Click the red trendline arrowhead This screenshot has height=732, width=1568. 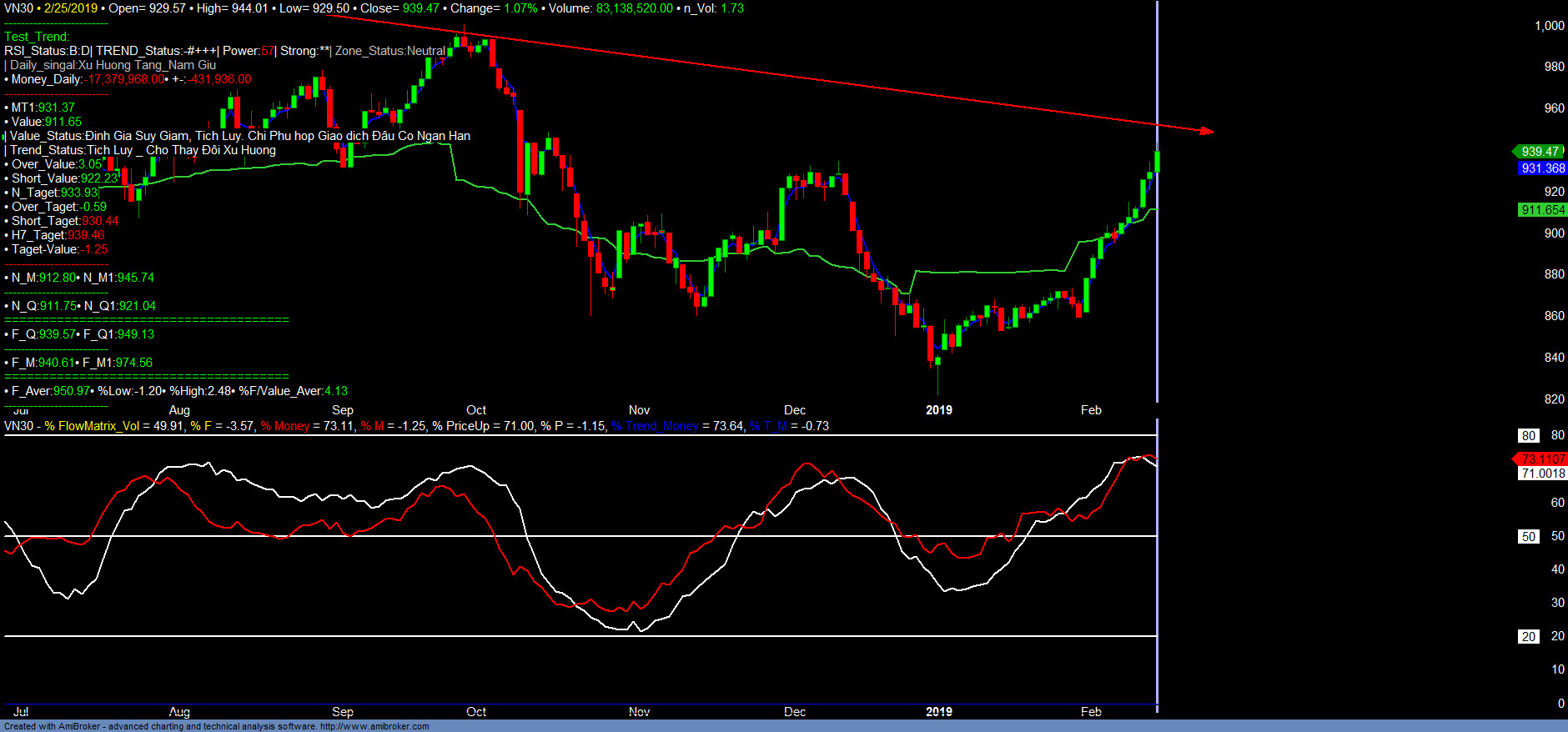(1207, 131)
